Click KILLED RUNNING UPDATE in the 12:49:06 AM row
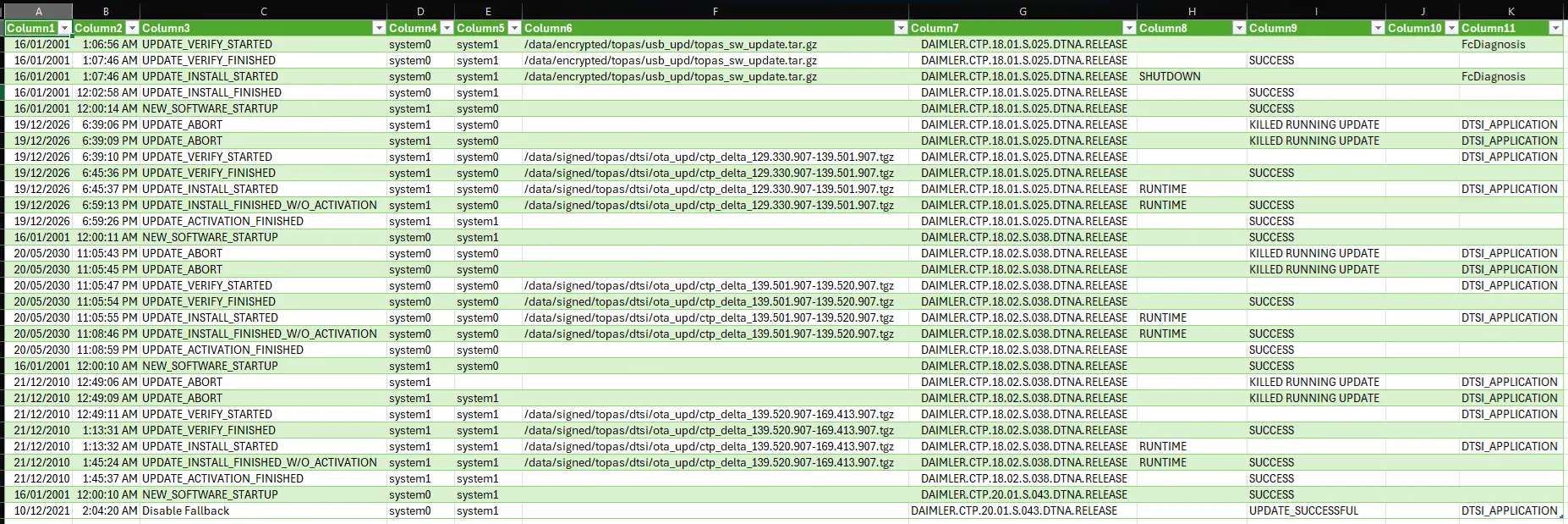The image size is (1568, 524). [1316, 382]
